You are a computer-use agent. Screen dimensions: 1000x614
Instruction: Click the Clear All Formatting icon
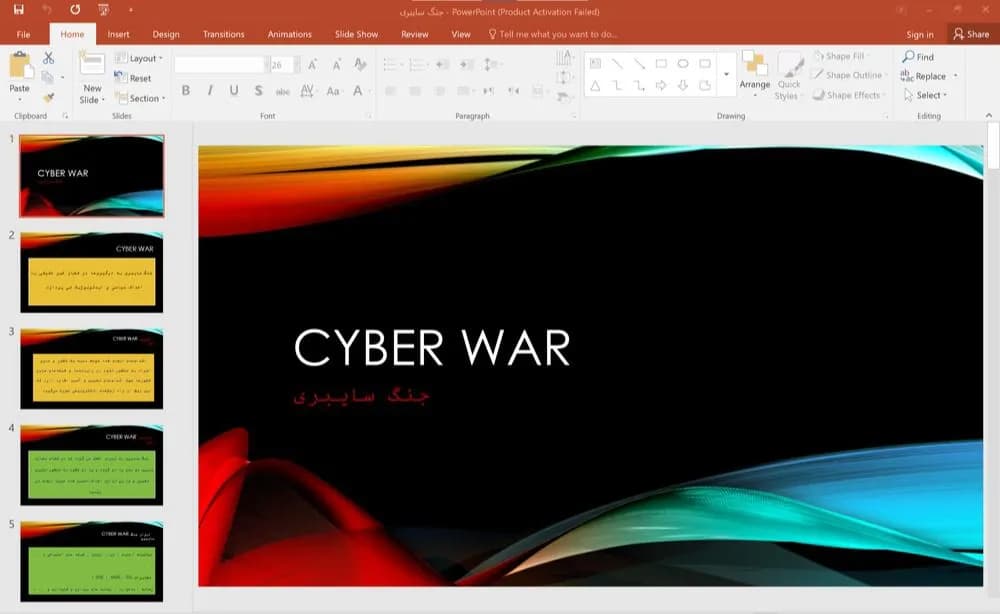(360, 64)
